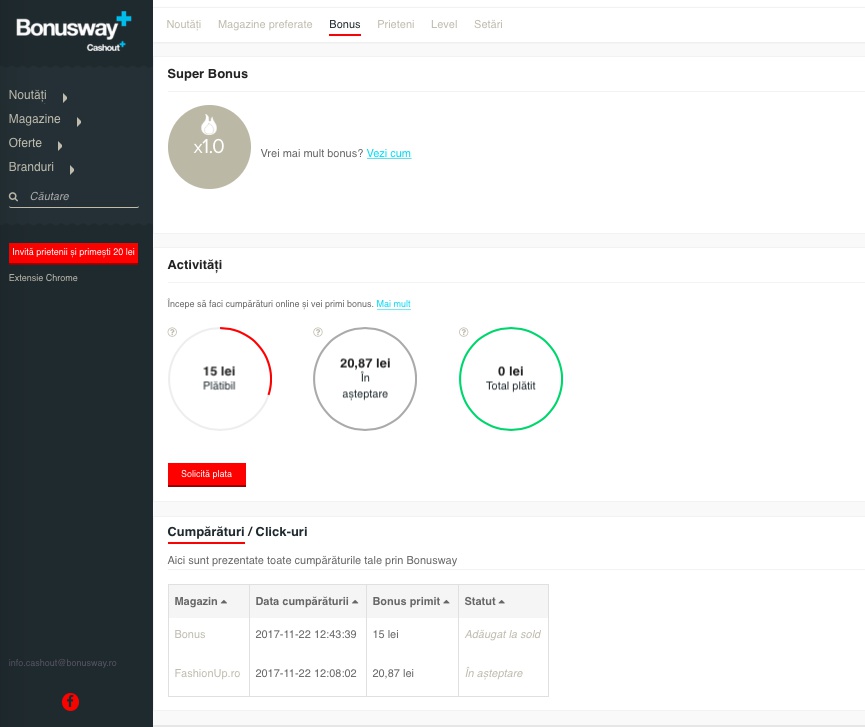Switch to the Prieteni tab
The image size is (865, 727).
point(395,24)
